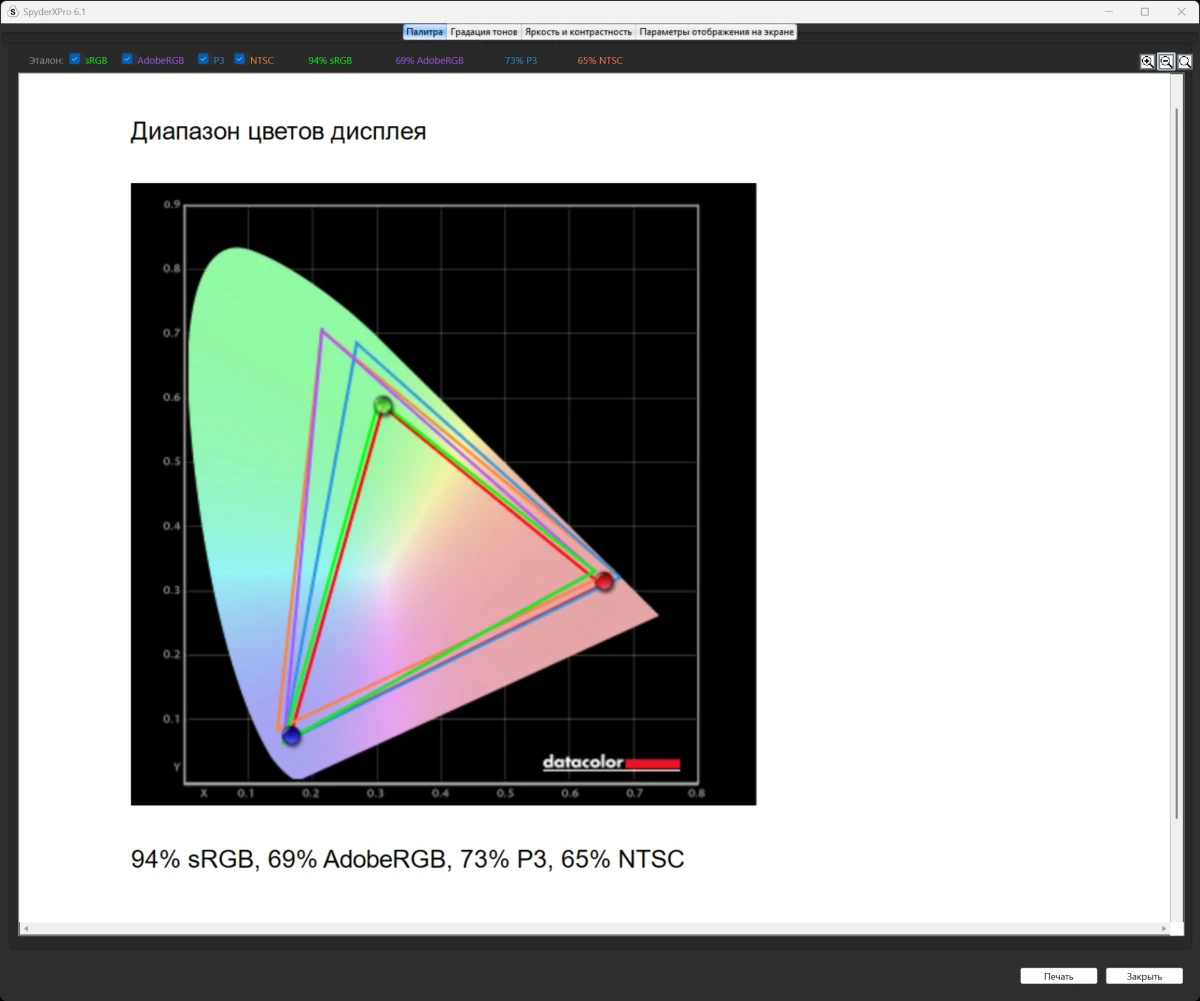
Task: Click the reset zoom magnifier icon
Action: [1185, 62]
